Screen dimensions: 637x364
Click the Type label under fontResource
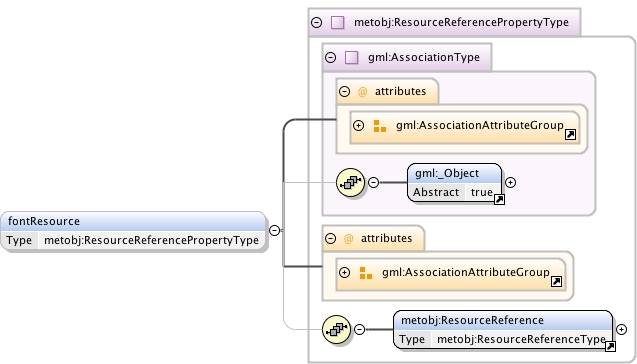pos(19,240)
